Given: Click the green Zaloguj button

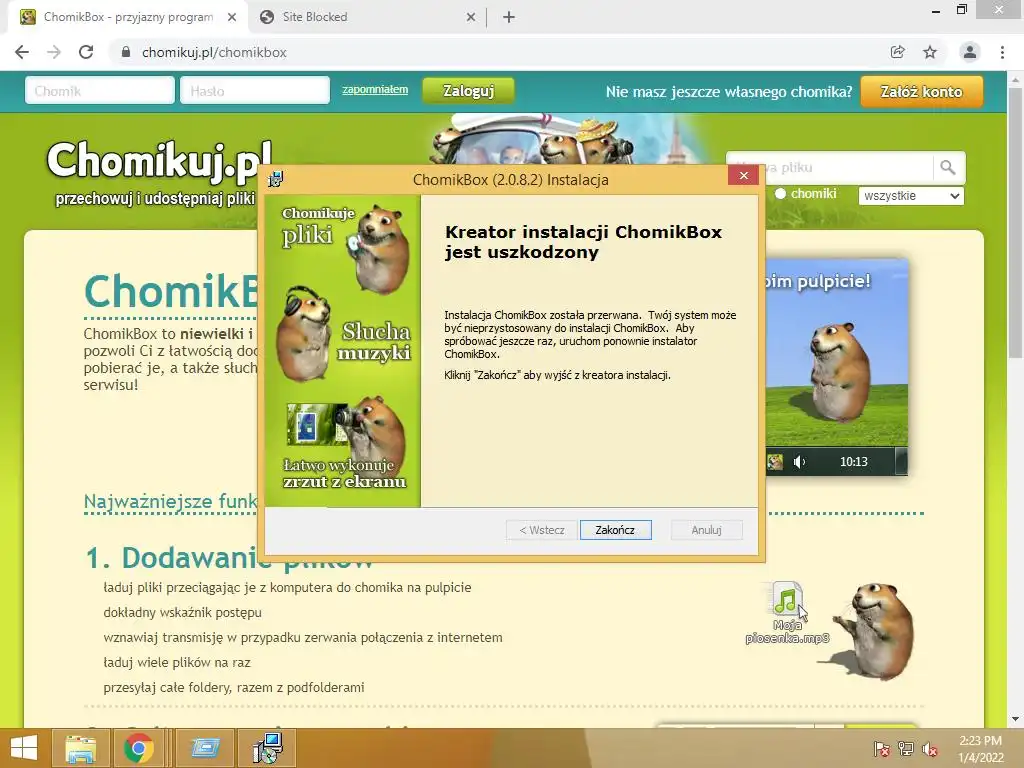Looking at the screenshot, I should (468, 91).
